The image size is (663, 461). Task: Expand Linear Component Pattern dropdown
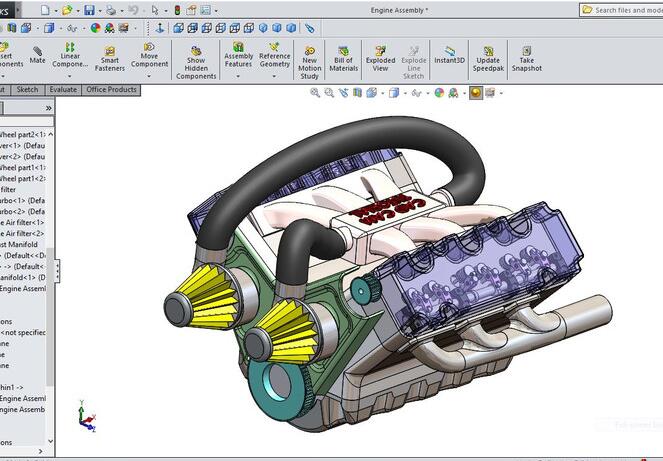pos(70,74)
